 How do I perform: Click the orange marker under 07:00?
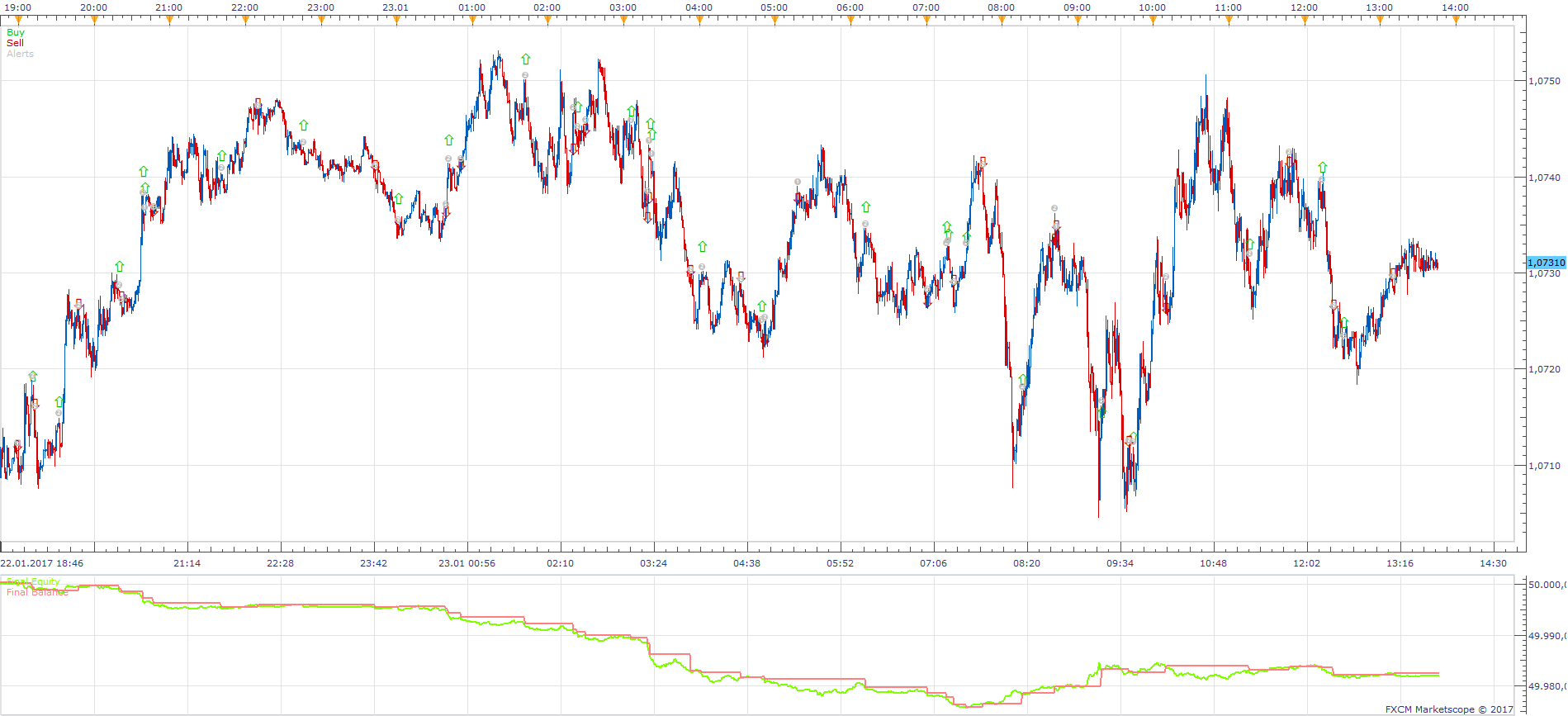coord(926,21)
